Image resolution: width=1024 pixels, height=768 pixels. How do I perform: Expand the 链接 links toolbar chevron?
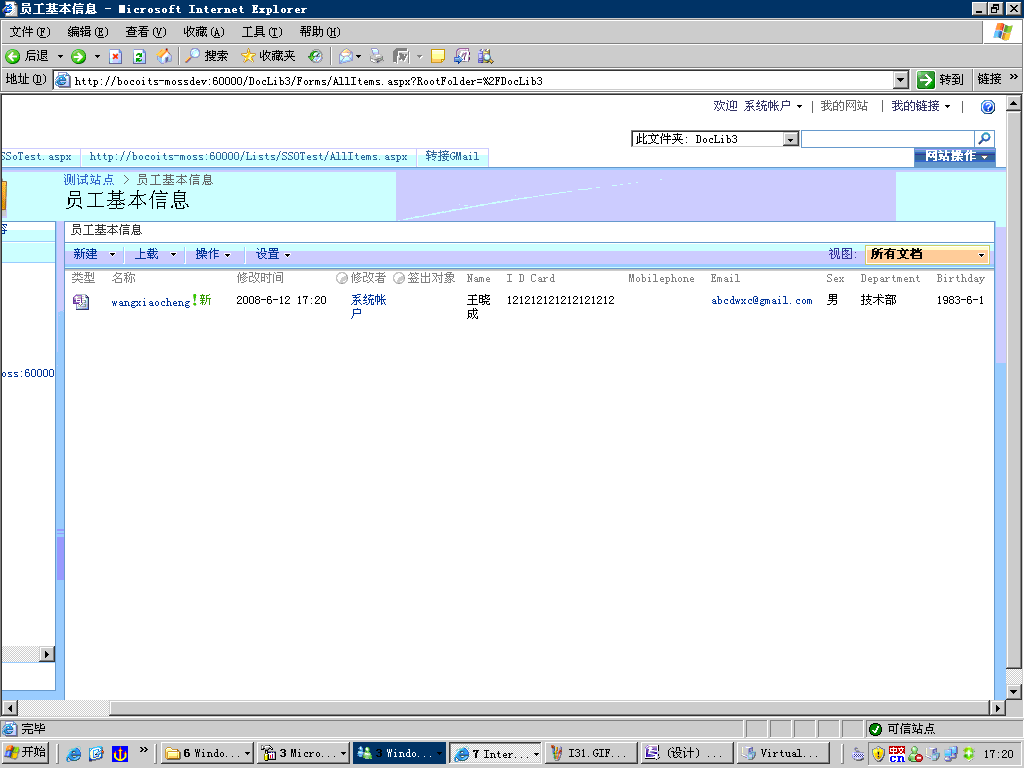tap(1014, 77)
